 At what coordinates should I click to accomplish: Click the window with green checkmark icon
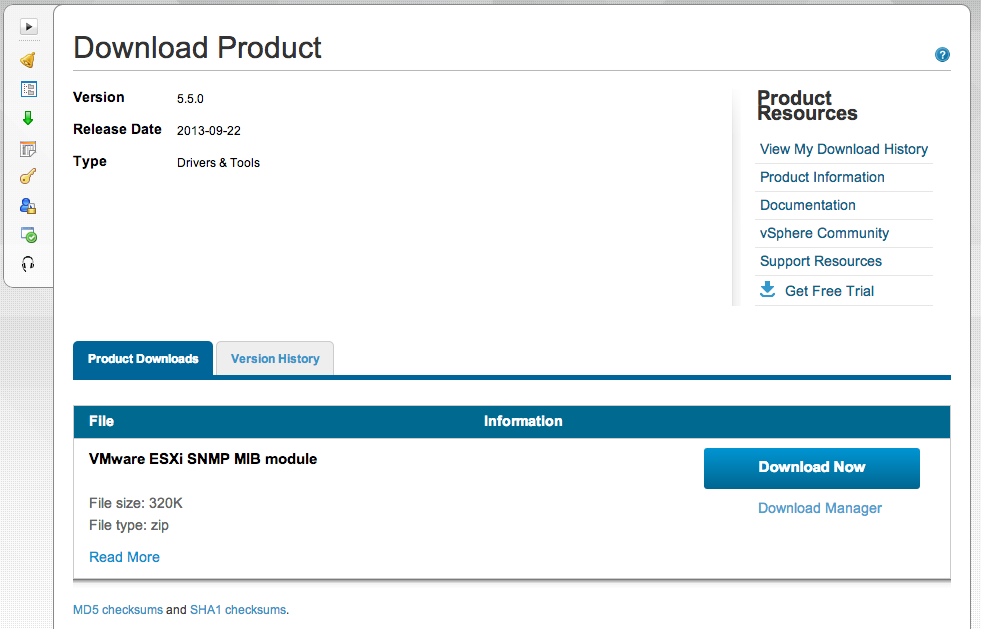[x=29, y=235]
